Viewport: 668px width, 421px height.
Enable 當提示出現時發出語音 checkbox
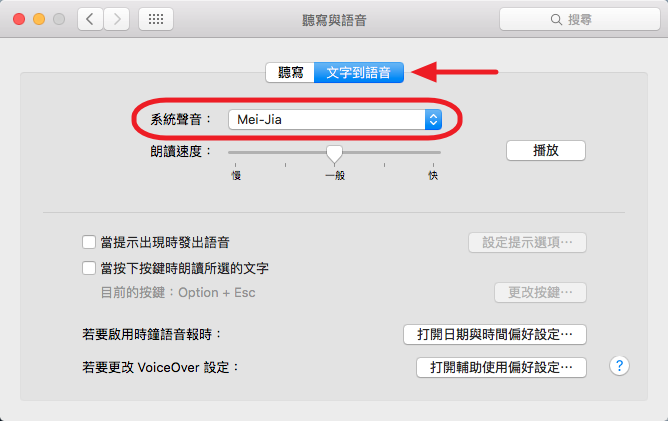click(x=89, y=242)
